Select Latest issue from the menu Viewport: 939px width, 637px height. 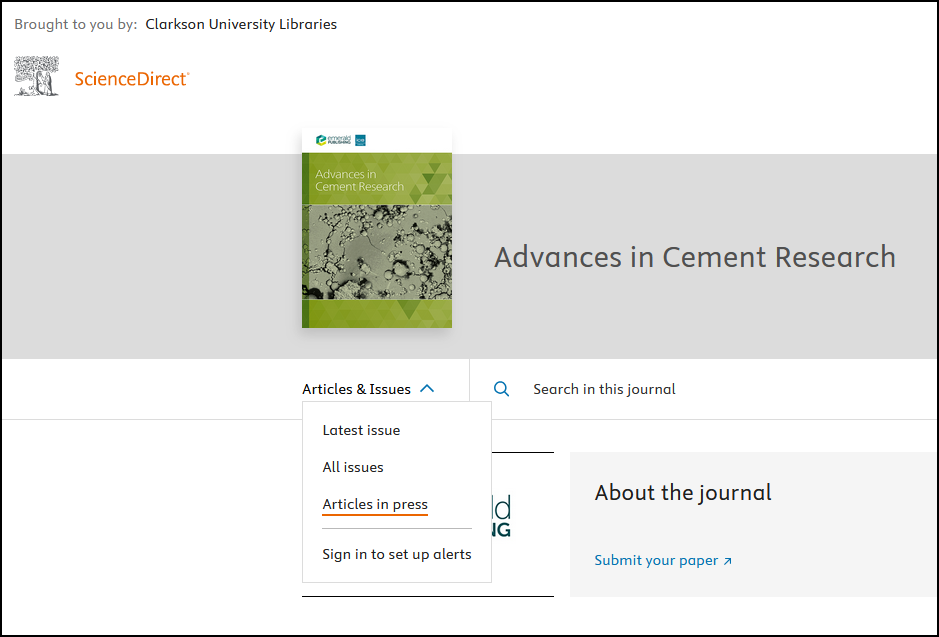click(x=361, y=430)
